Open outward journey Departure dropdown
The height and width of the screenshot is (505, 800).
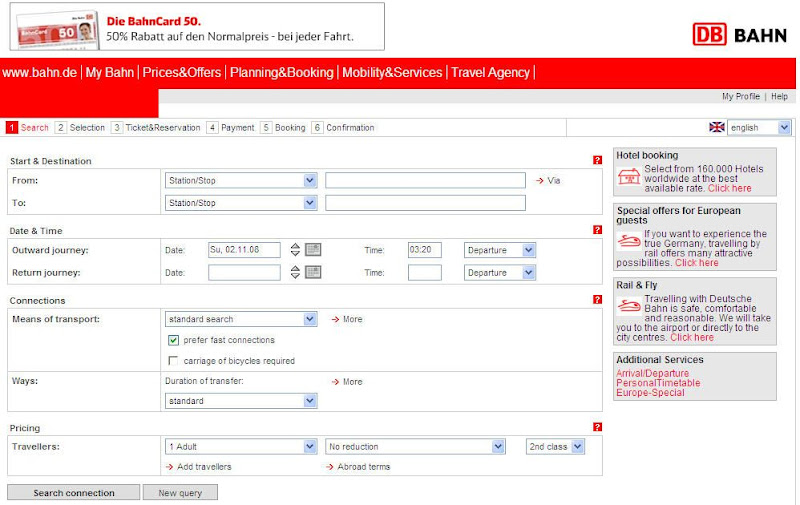(499, 250)
